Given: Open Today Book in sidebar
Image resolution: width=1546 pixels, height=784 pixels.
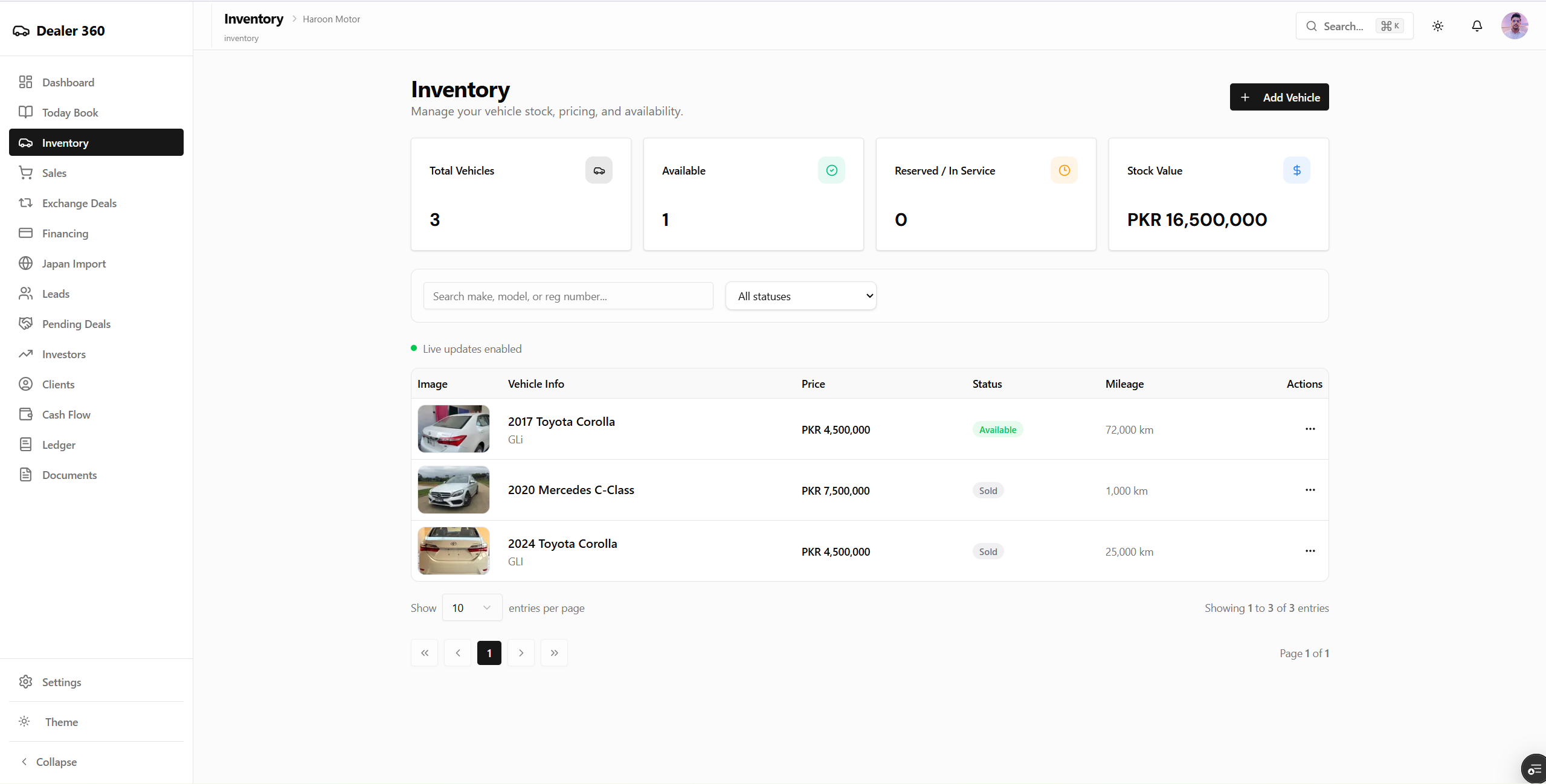Looking at the screenshot, I should click(x=96, y=112).
